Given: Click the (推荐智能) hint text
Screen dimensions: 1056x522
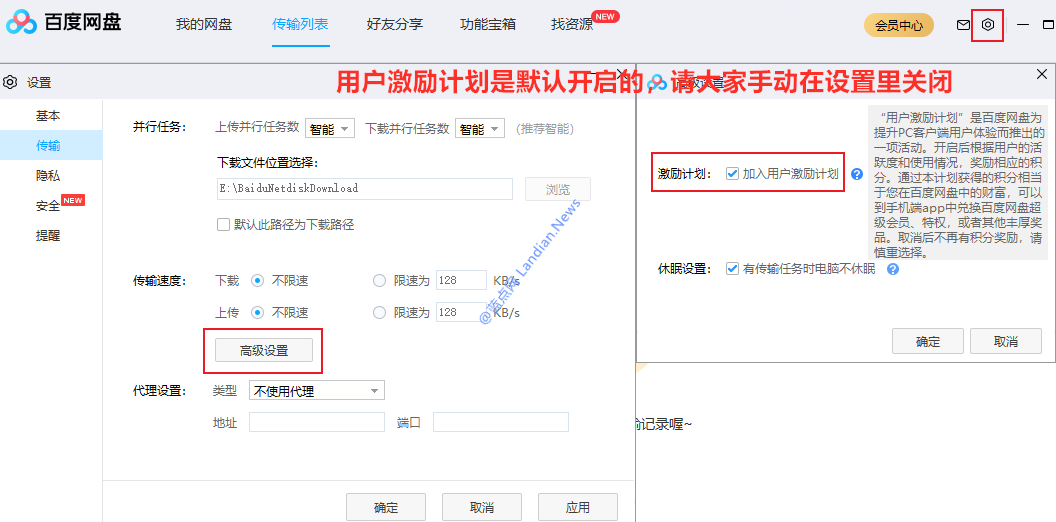Looking at the screenshot, I should point(546,128).
